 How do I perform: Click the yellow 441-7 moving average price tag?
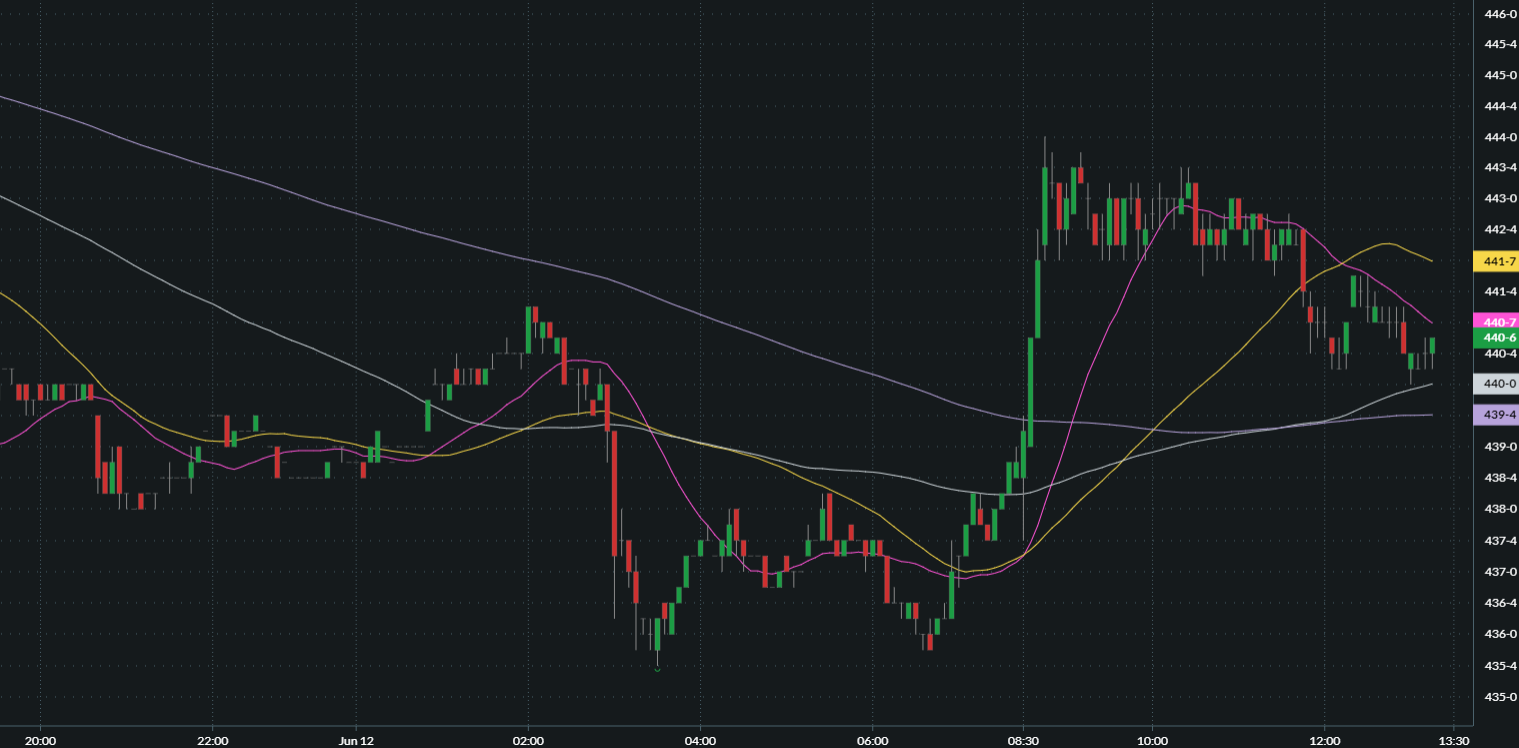coord(1497,261)
